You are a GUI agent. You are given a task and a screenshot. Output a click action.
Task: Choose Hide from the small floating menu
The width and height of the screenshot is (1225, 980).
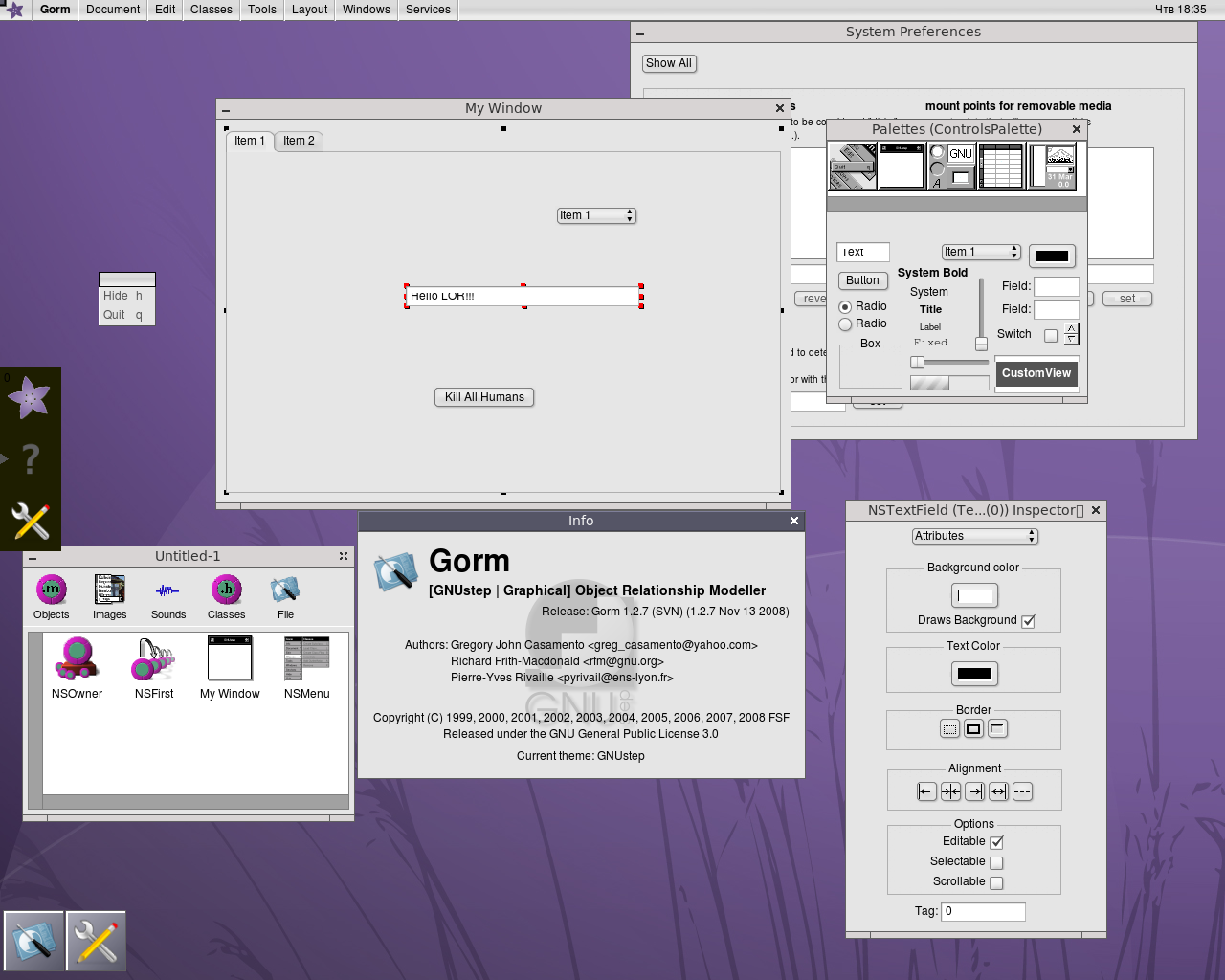(126, 296)
